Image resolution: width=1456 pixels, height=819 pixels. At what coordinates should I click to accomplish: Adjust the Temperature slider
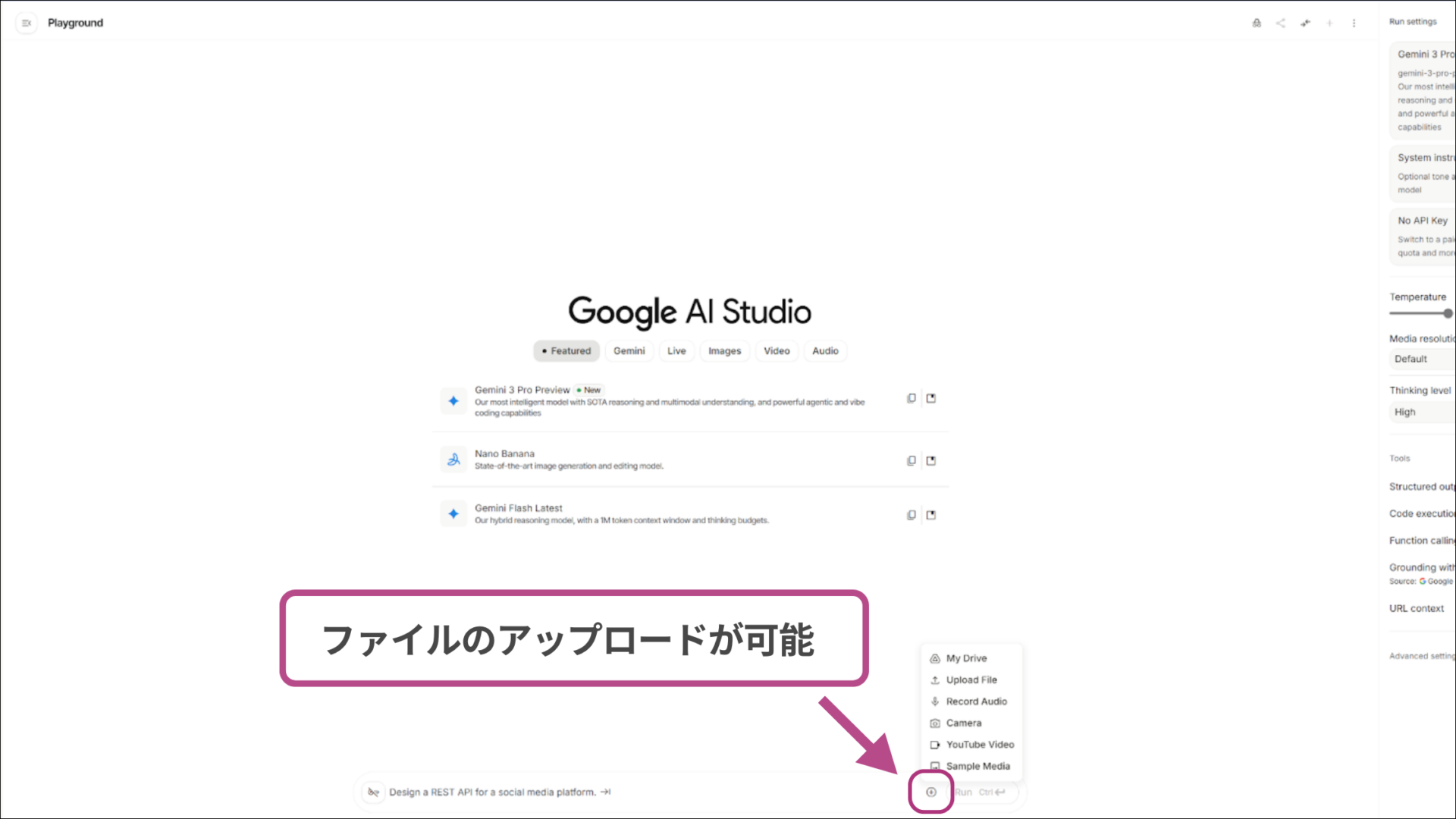pyautogui.click(x=1447, y=313)
